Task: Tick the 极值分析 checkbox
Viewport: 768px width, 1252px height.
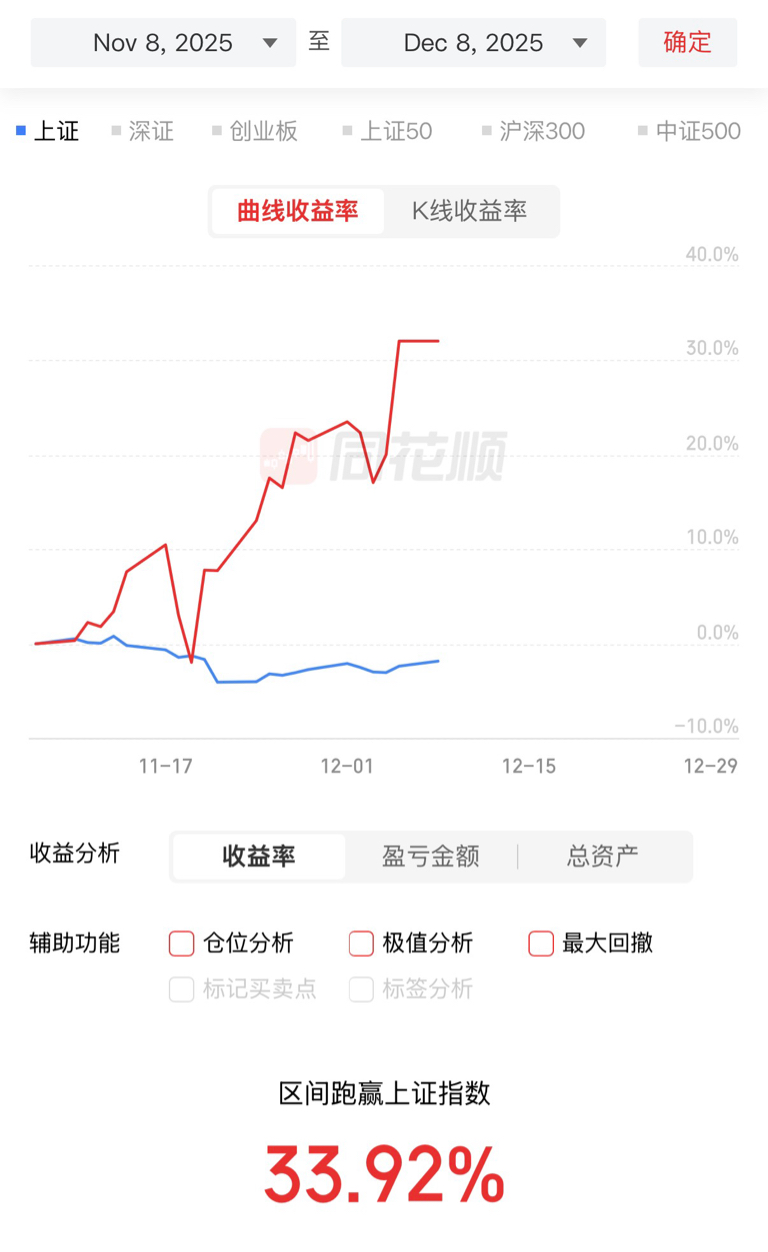Action: tap(361, 943)
